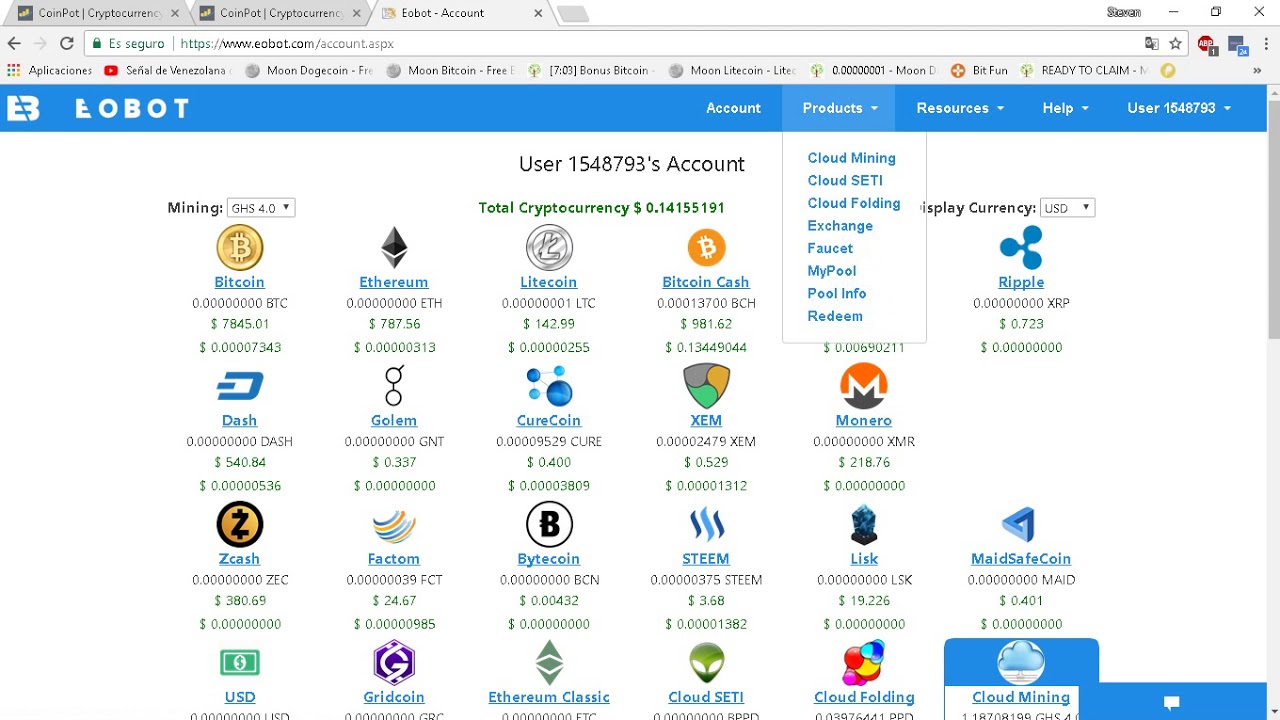The image size is (1280, 720).
Task: Click the Factom logo icon
Action: pos(394,526)
